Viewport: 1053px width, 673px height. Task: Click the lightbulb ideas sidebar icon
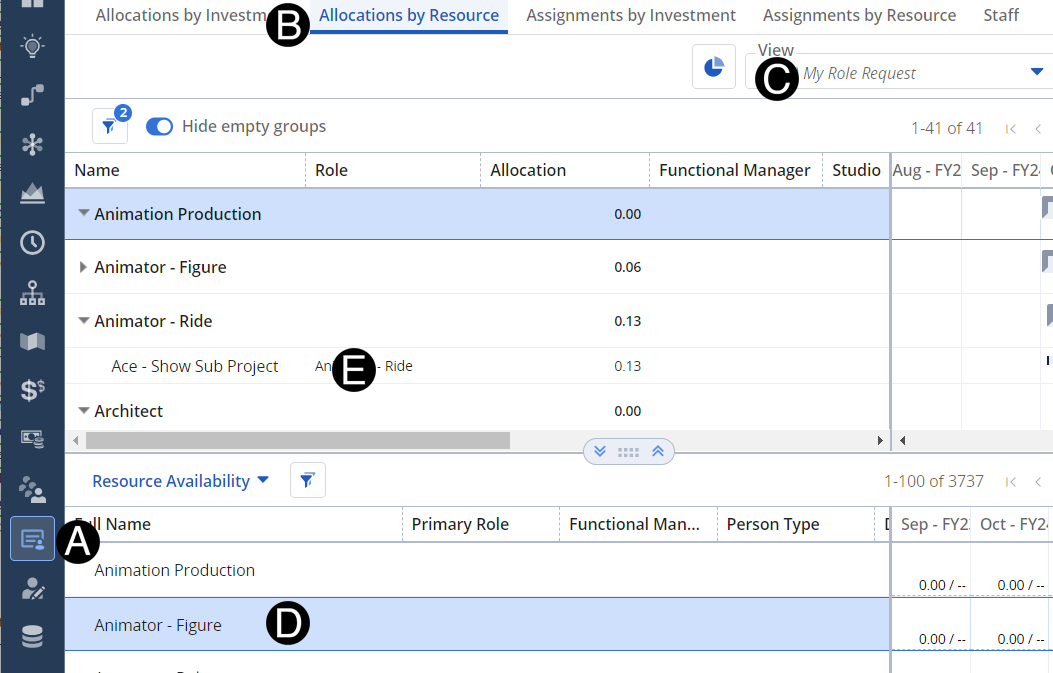pos(32,46)
